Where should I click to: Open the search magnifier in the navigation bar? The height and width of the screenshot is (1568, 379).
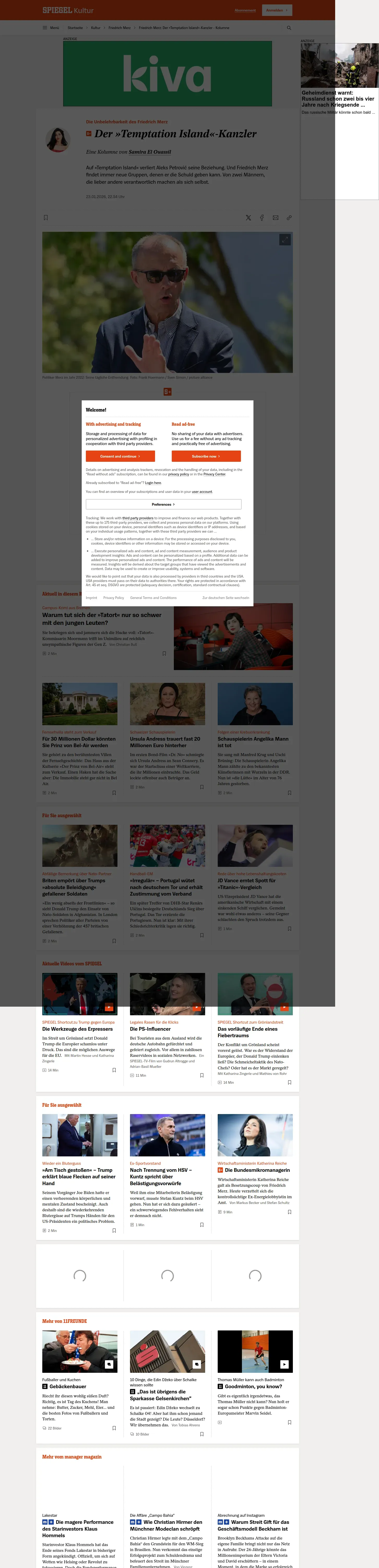(x=289, y=27)
